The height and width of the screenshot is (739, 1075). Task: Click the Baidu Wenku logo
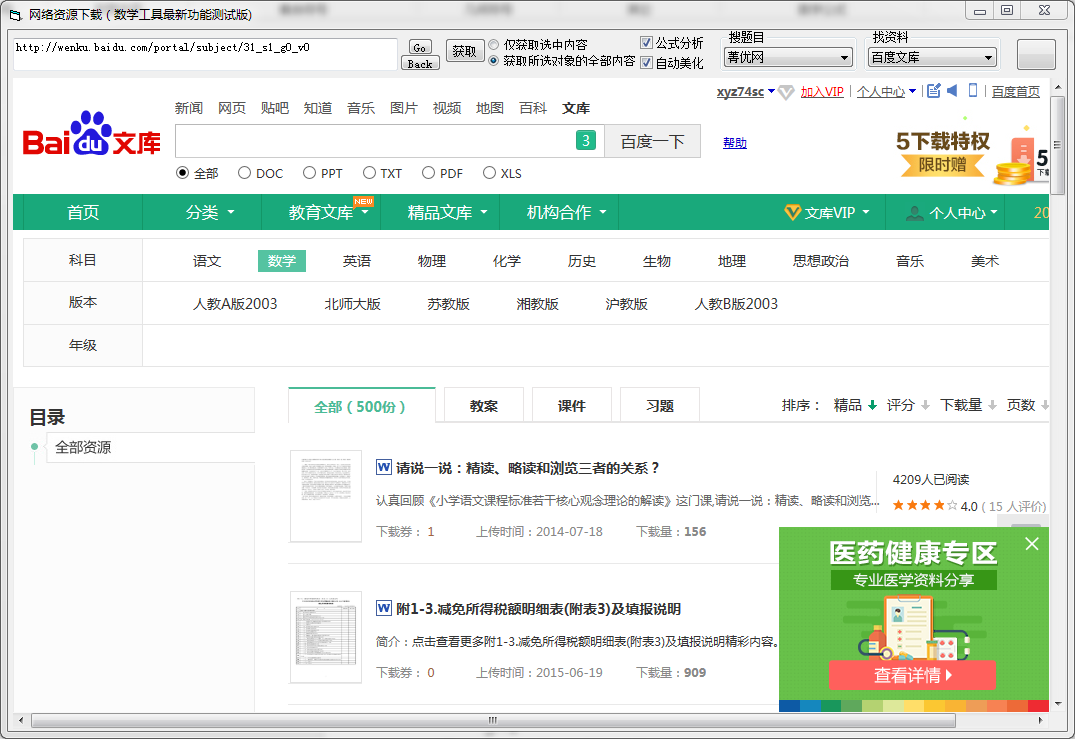(92, 134)
